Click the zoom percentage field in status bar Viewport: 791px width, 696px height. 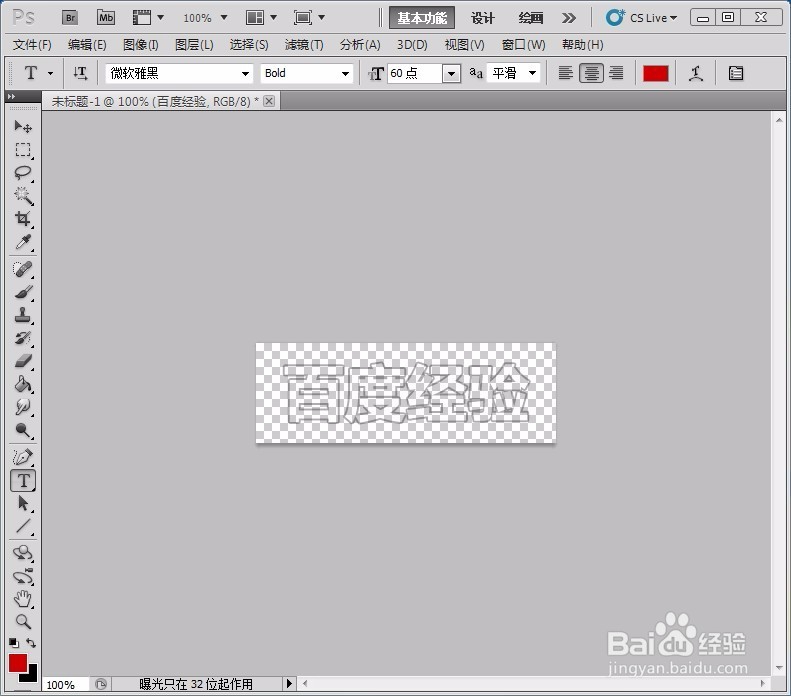pos(65,684)
